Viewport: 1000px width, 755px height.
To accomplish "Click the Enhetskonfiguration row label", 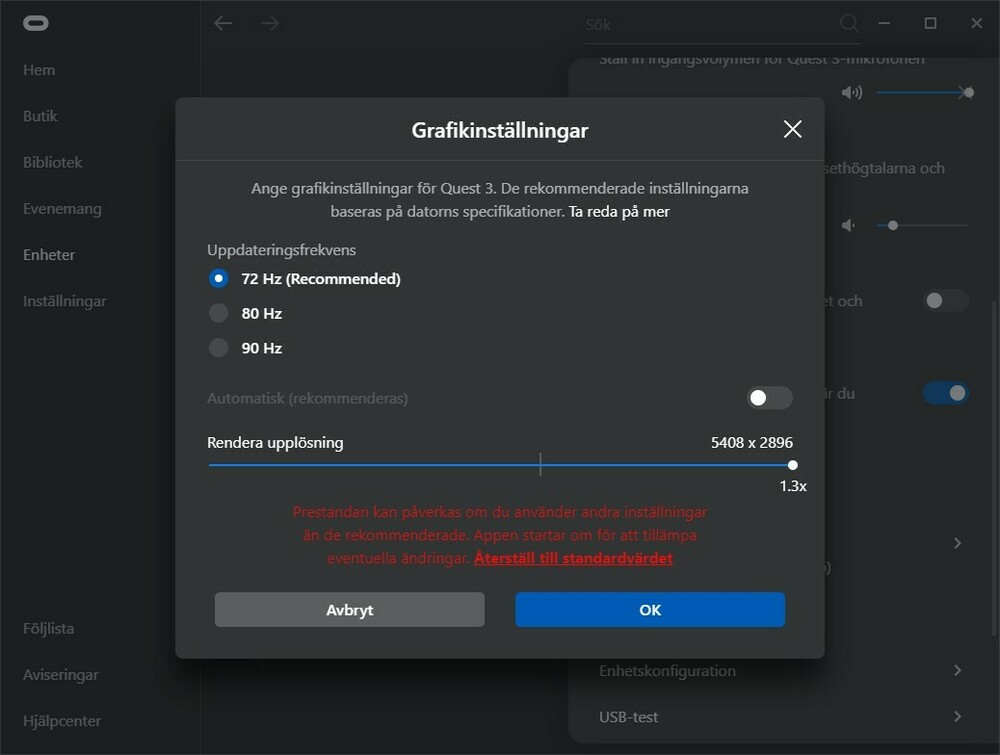I will point(667,671).
